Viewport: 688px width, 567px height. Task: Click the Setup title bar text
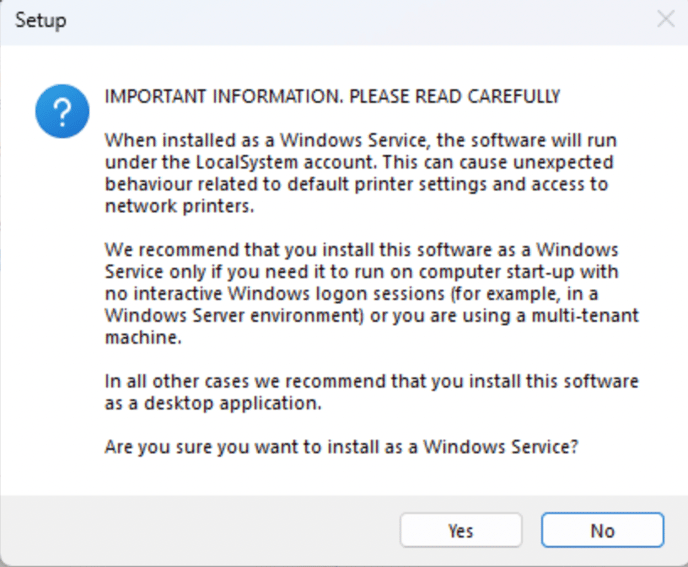(x=41, y=20)
